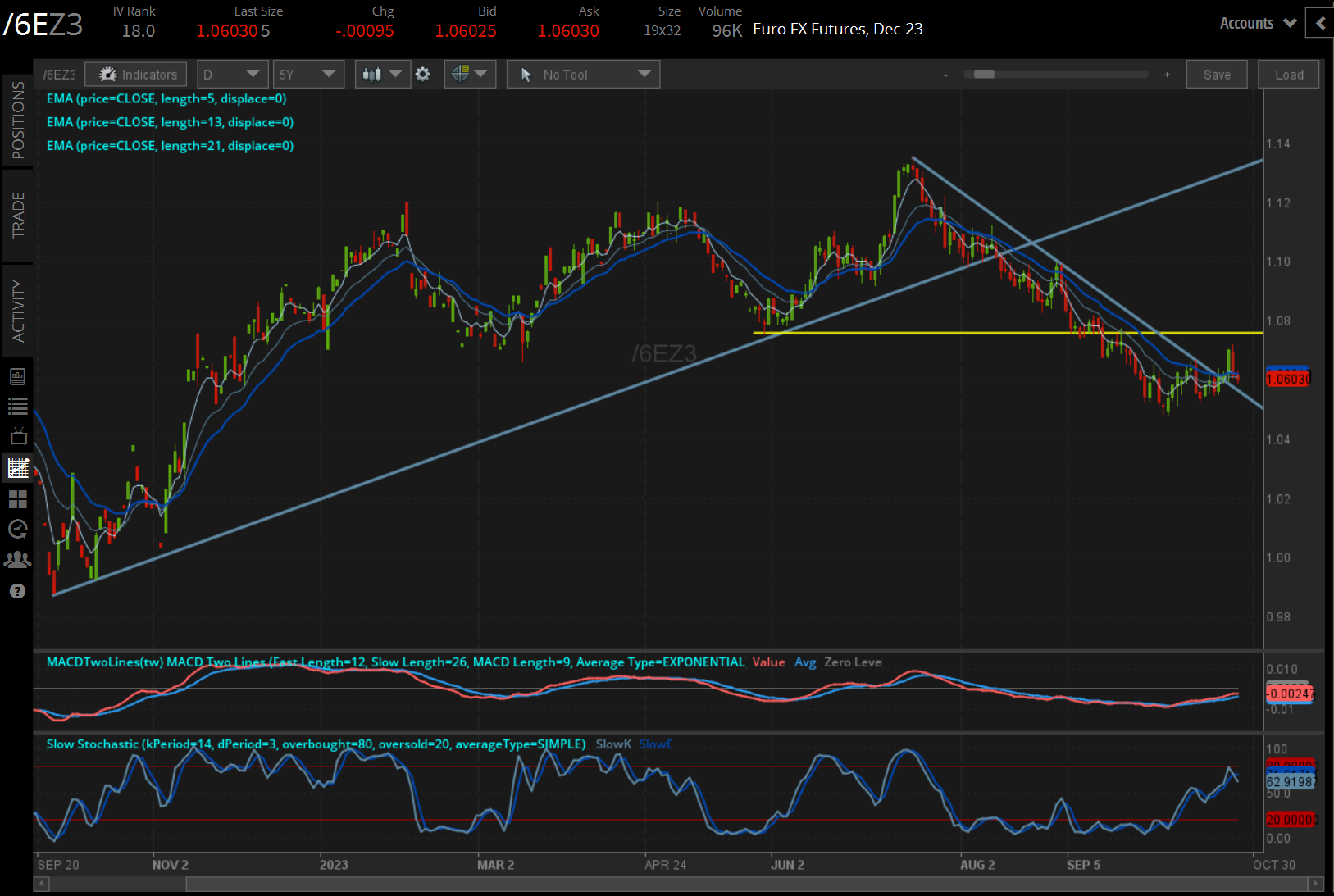This screenshot has width=1334, height=896.
Task: Open the people community icon
Action: coord(17,560)
